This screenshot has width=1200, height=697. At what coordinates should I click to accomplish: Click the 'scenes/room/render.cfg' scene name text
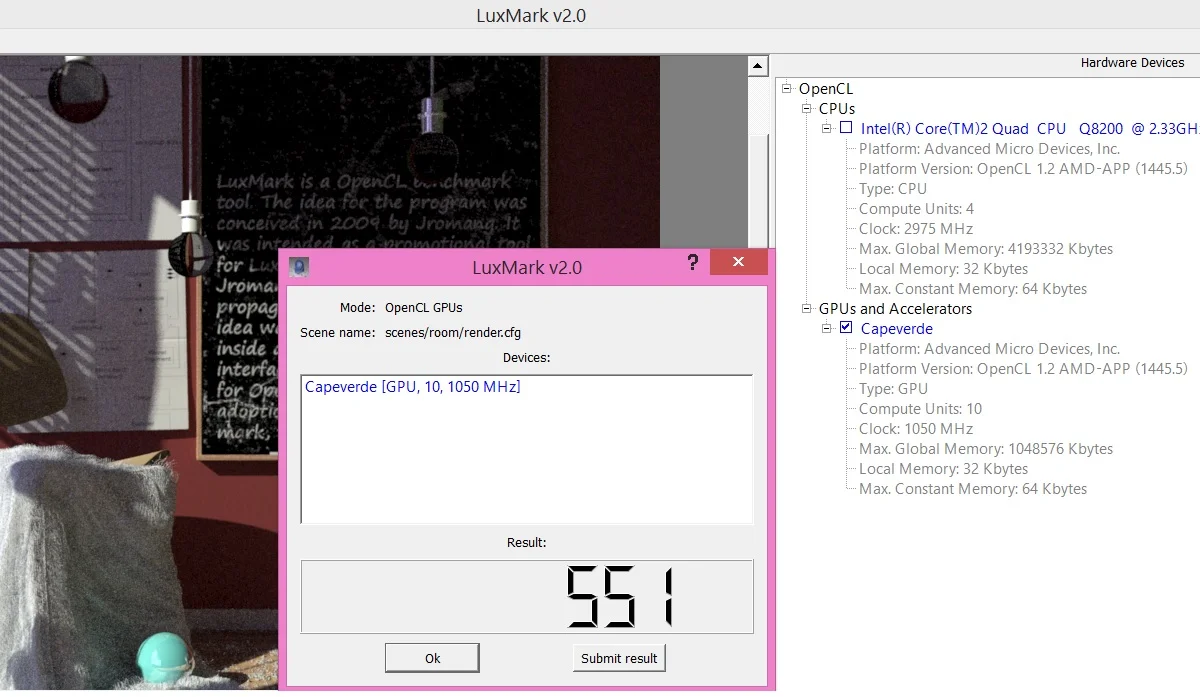453,333
